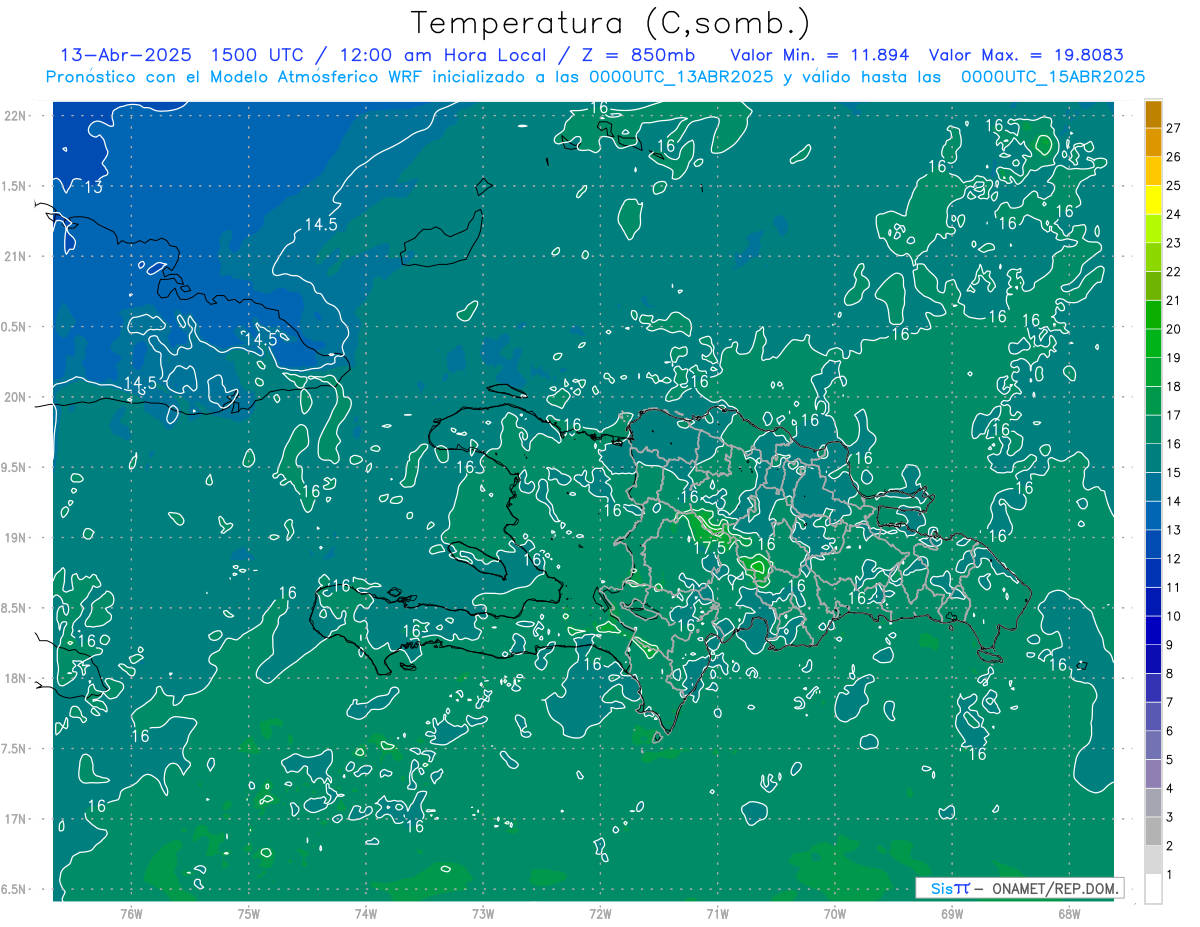
Task: Click the "20N" latitude axis label
Action: (x=14, y=397)
